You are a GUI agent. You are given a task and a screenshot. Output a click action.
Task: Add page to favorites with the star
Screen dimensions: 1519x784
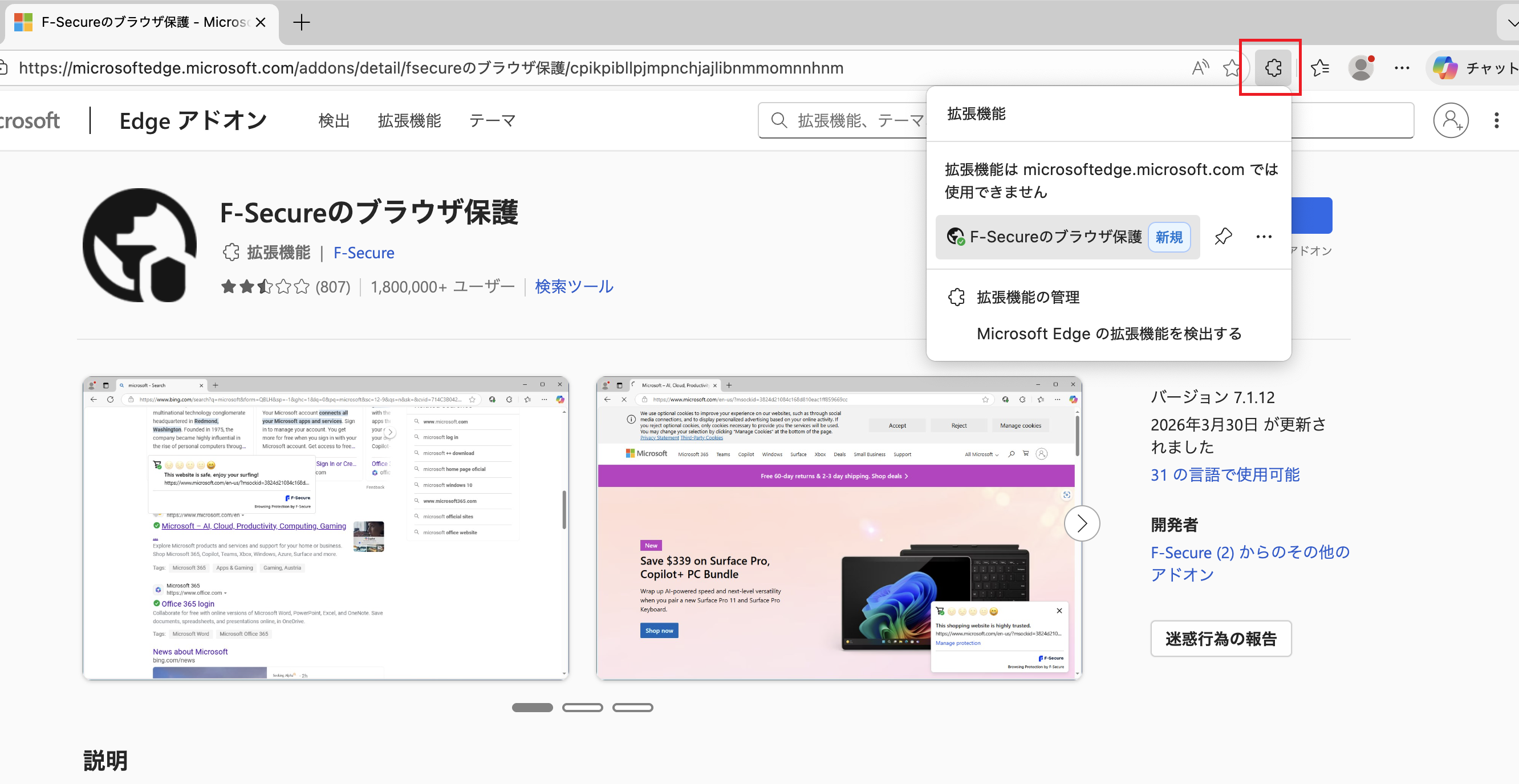[1232, 67]
